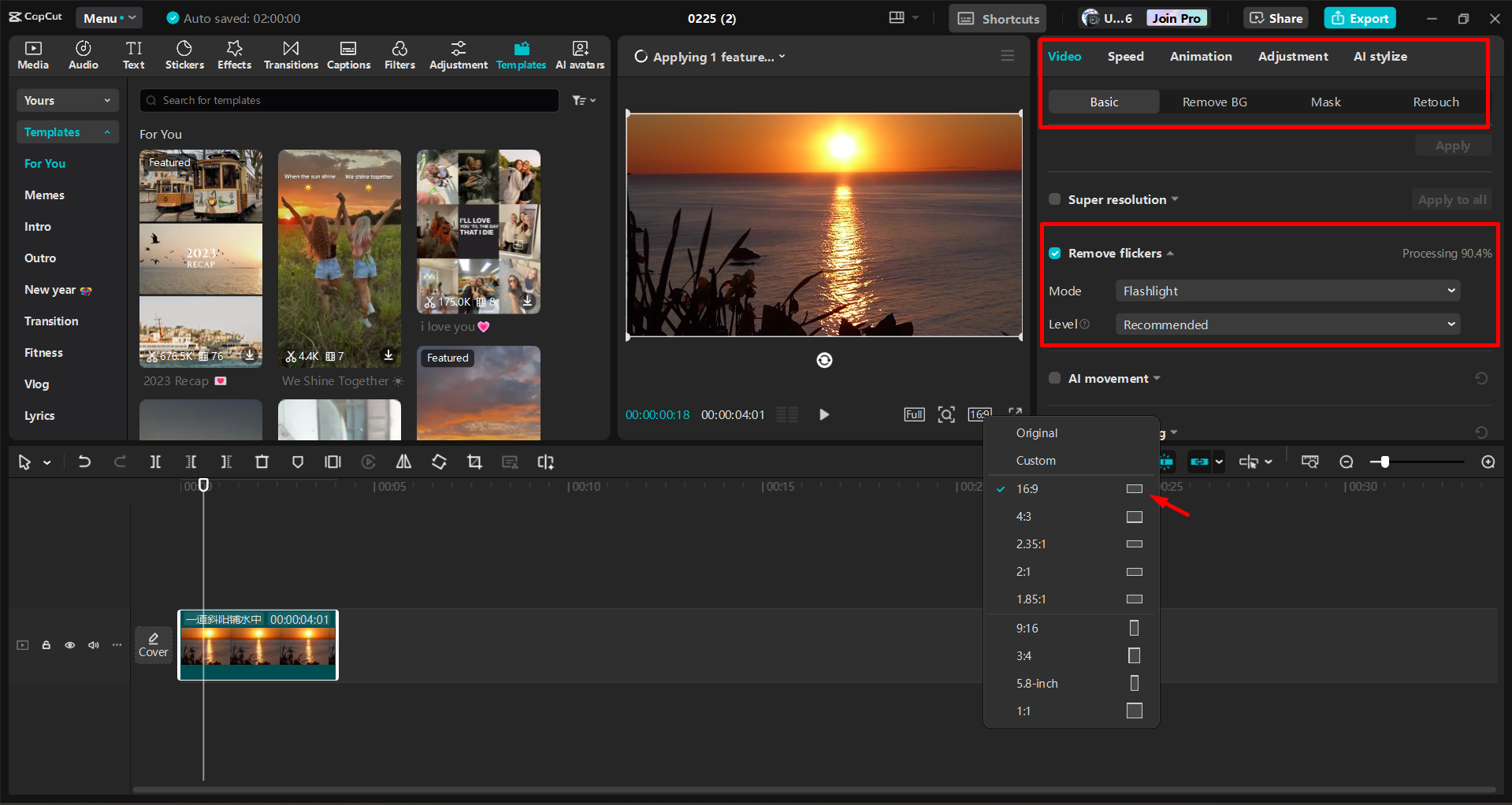Open the flicker Mode dropdown showing Flashlight
Viewport: 1512px width, 805px height.
click(1287, 291)
